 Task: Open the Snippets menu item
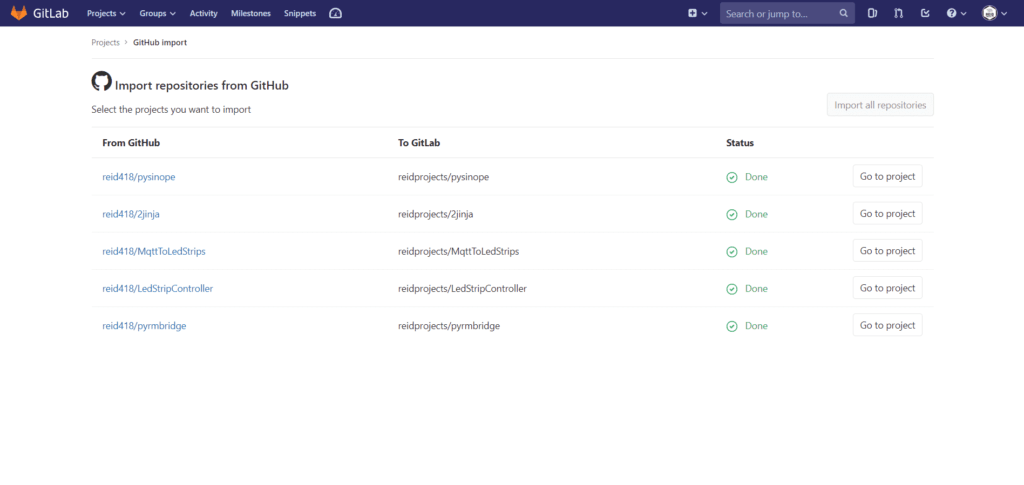tap(300, 13)
